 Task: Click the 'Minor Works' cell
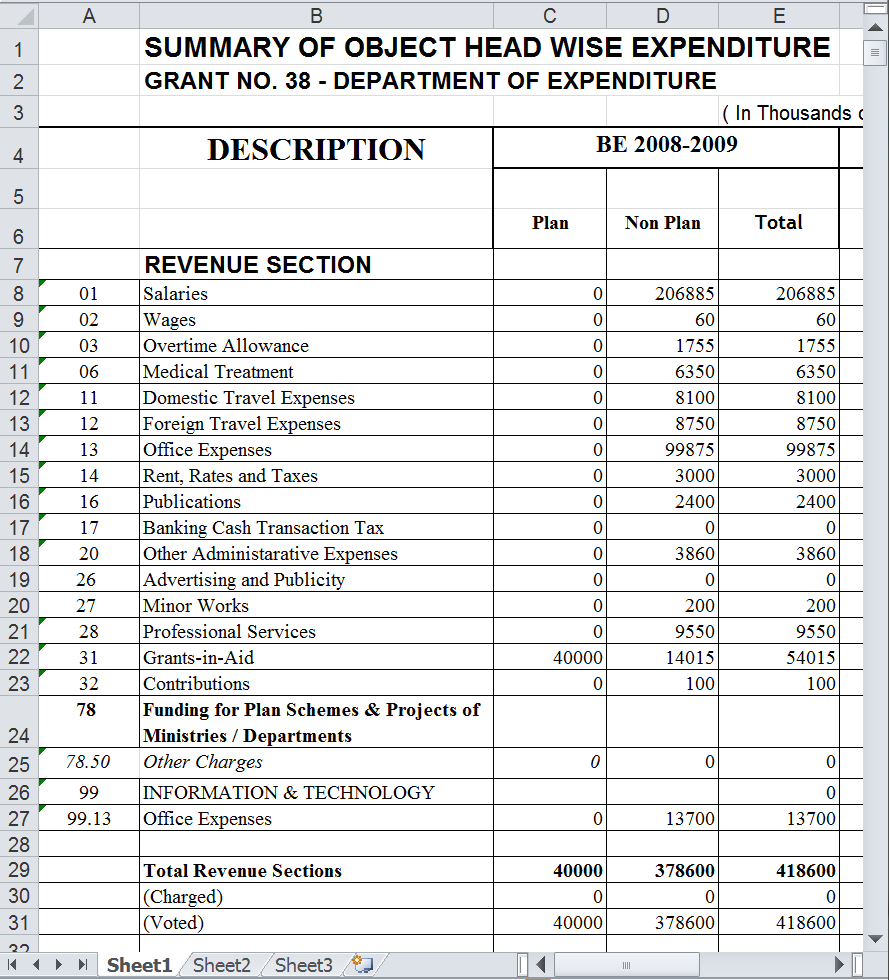click(316, 605)
